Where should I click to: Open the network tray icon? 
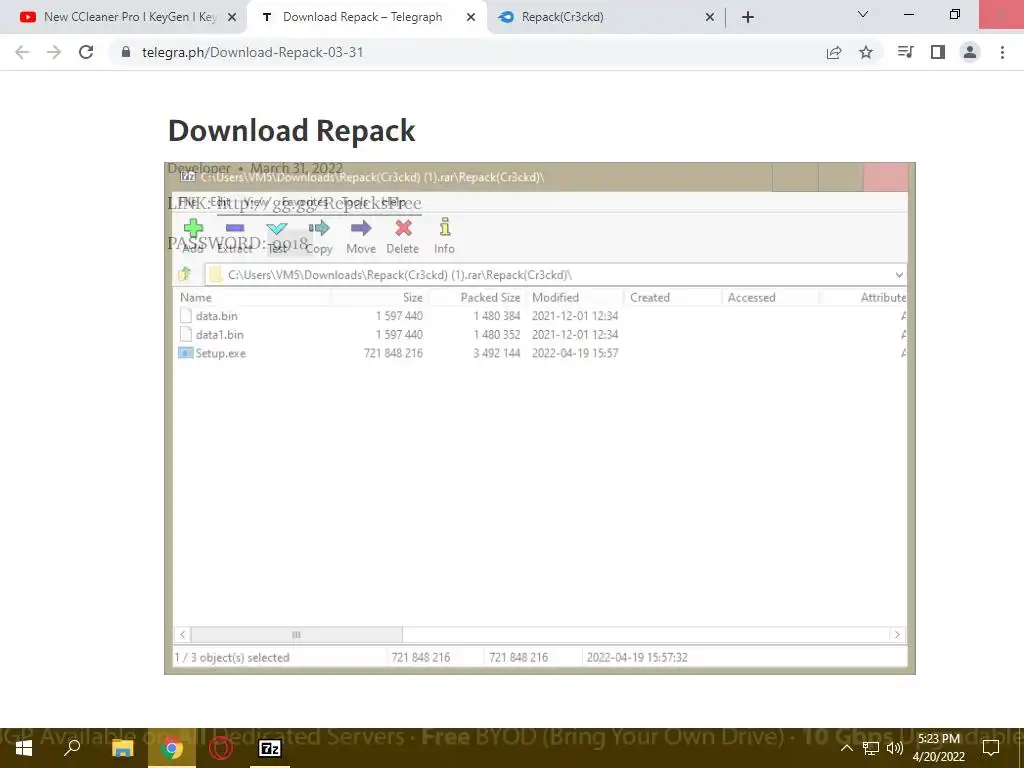(x=871, y=748)
